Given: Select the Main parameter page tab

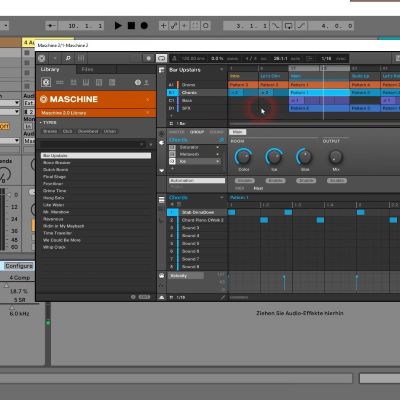Looking at the screenshot, I should (x=238, y=132).
